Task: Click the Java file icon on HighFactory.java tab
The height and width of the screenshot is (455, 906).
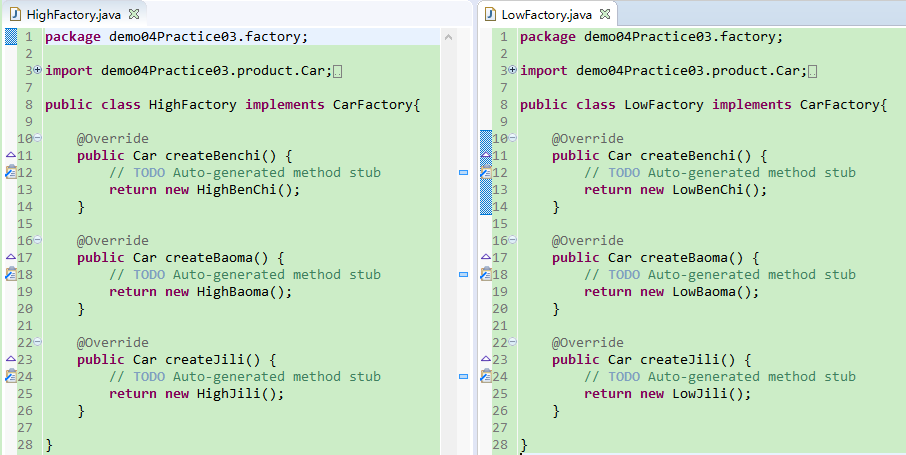Action: (x=16, y=14)
